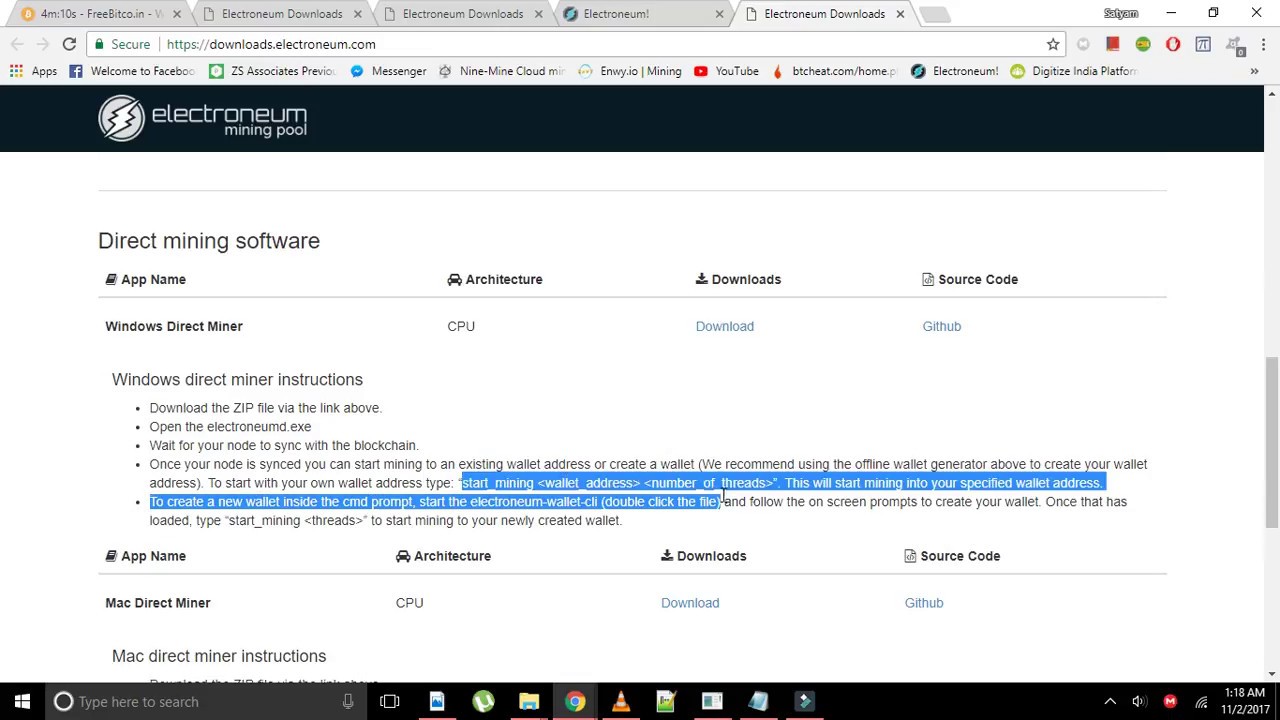Open VLC media player from the taskbar
Viewport: 1280px width, 720px height.
[x=621, y=701]
